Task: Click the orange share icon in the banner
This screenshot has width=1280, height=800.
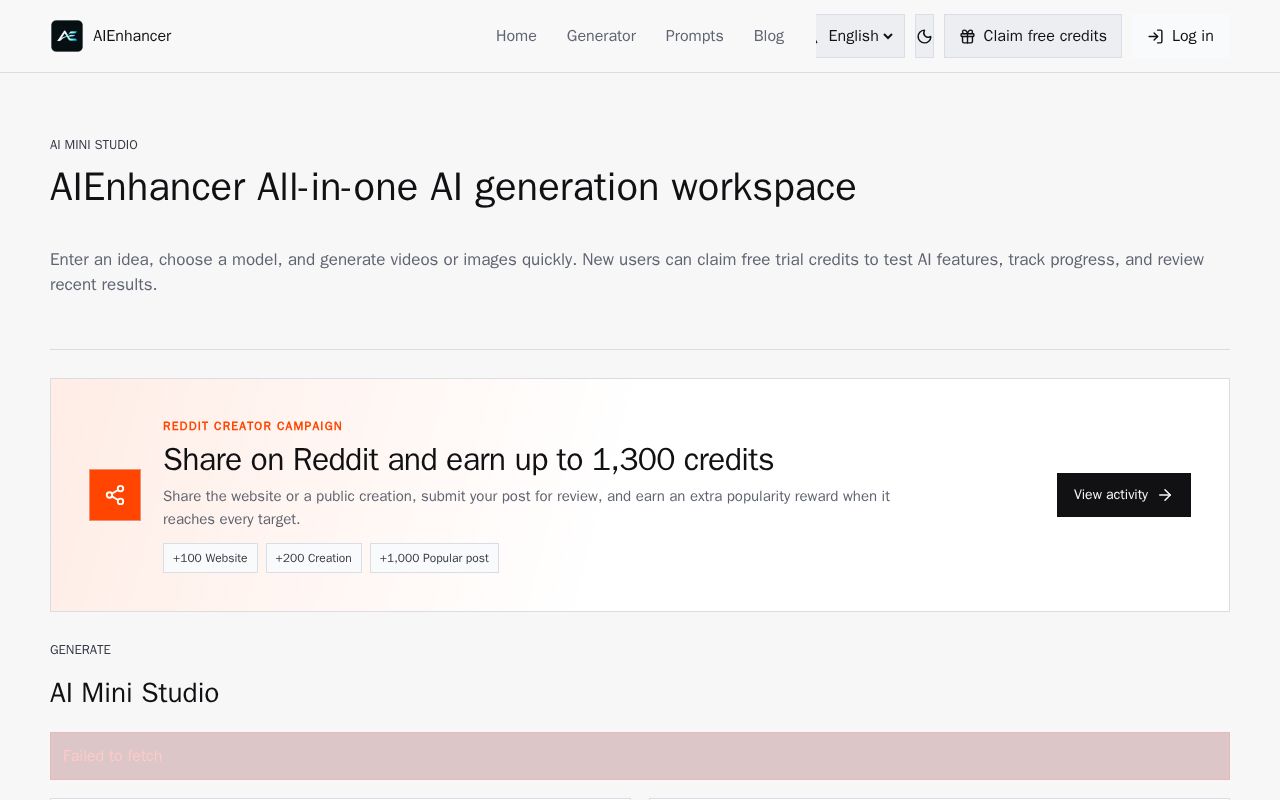Action: pos(115,495)
